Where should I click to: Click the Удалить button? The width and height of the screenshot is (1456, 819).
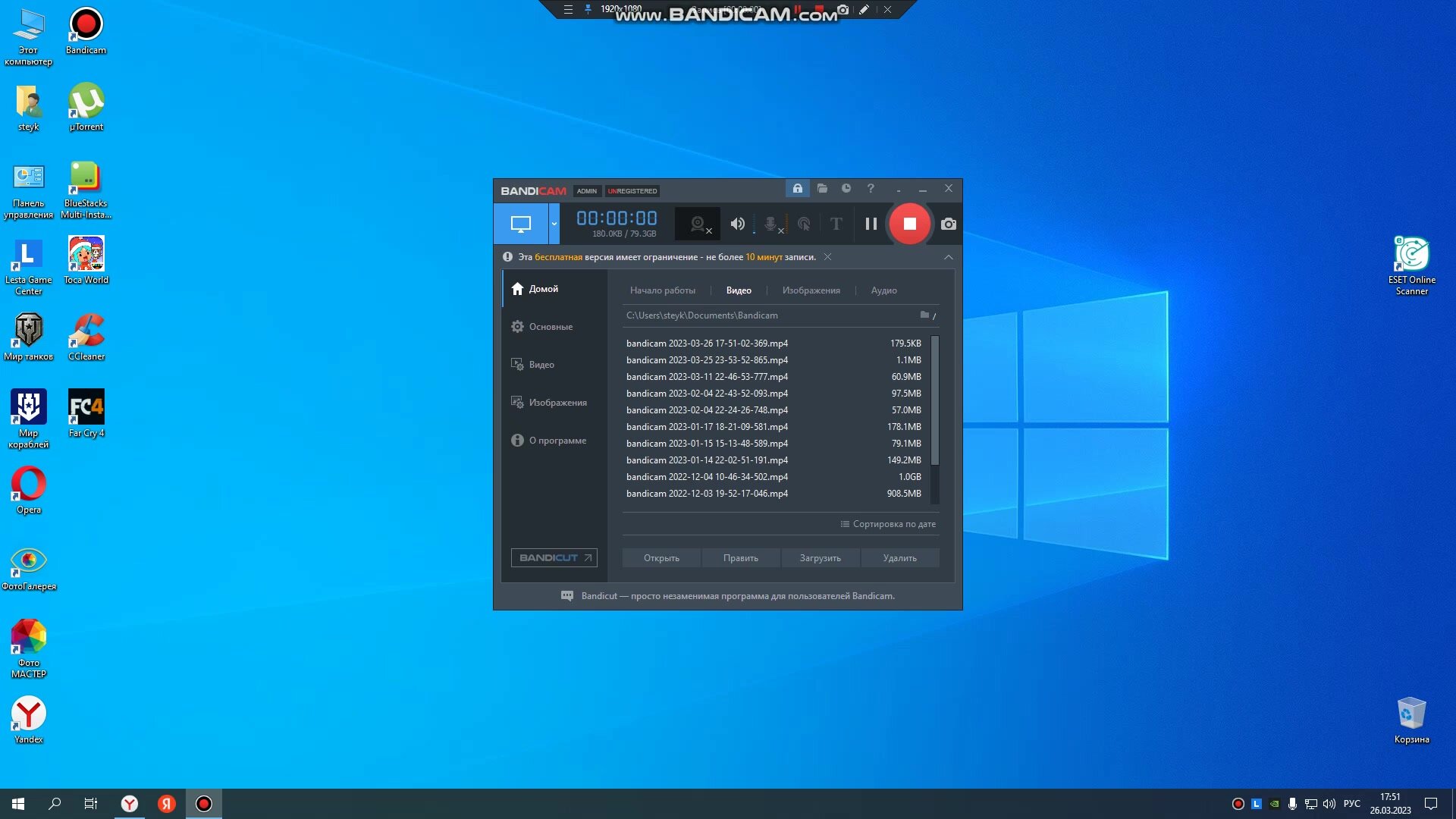[x=899, y=558]
